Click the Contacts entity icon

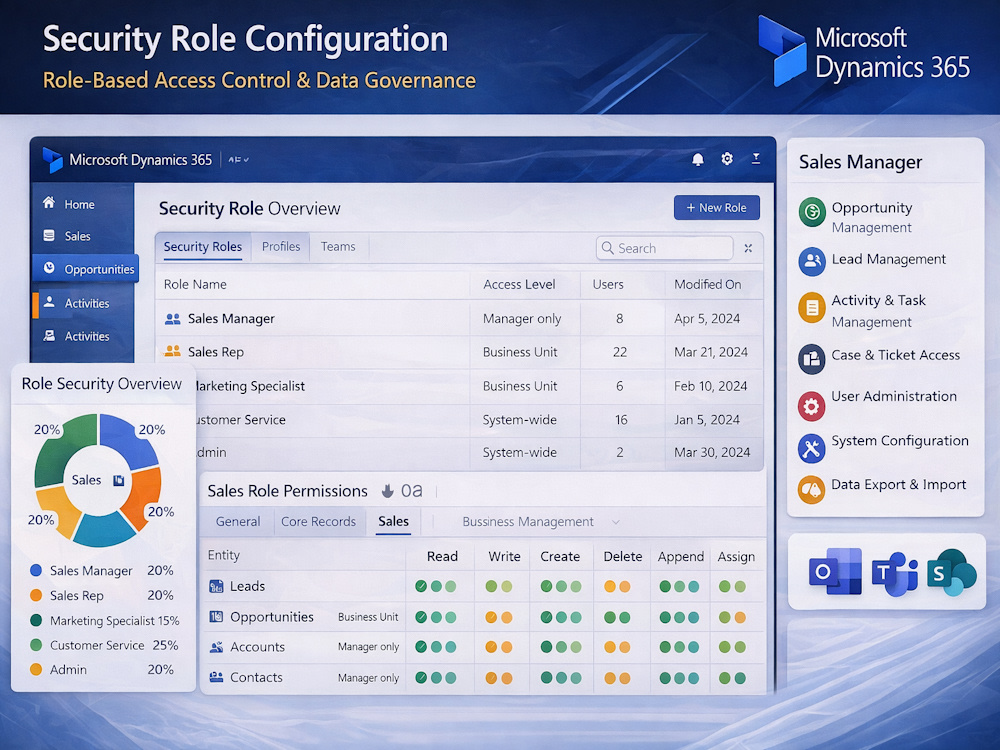pos(216,677)
